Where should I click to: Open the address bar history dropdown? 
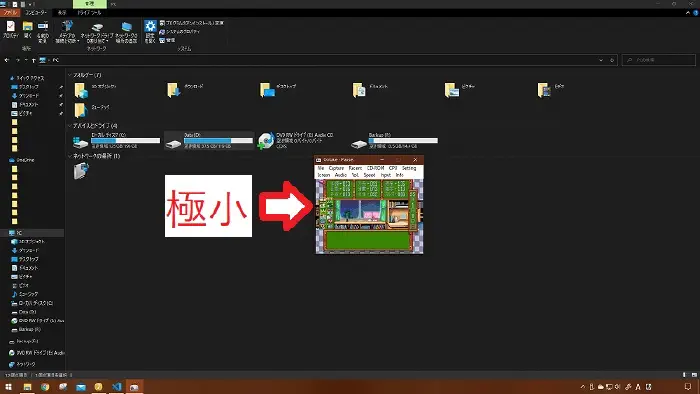[601, 60]
